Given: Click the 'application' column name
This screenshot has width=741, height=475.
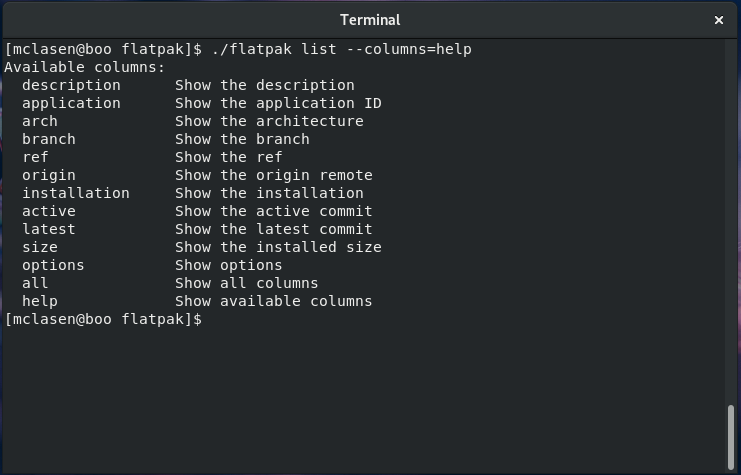Looking at the screenshot, I should point(71,103).
